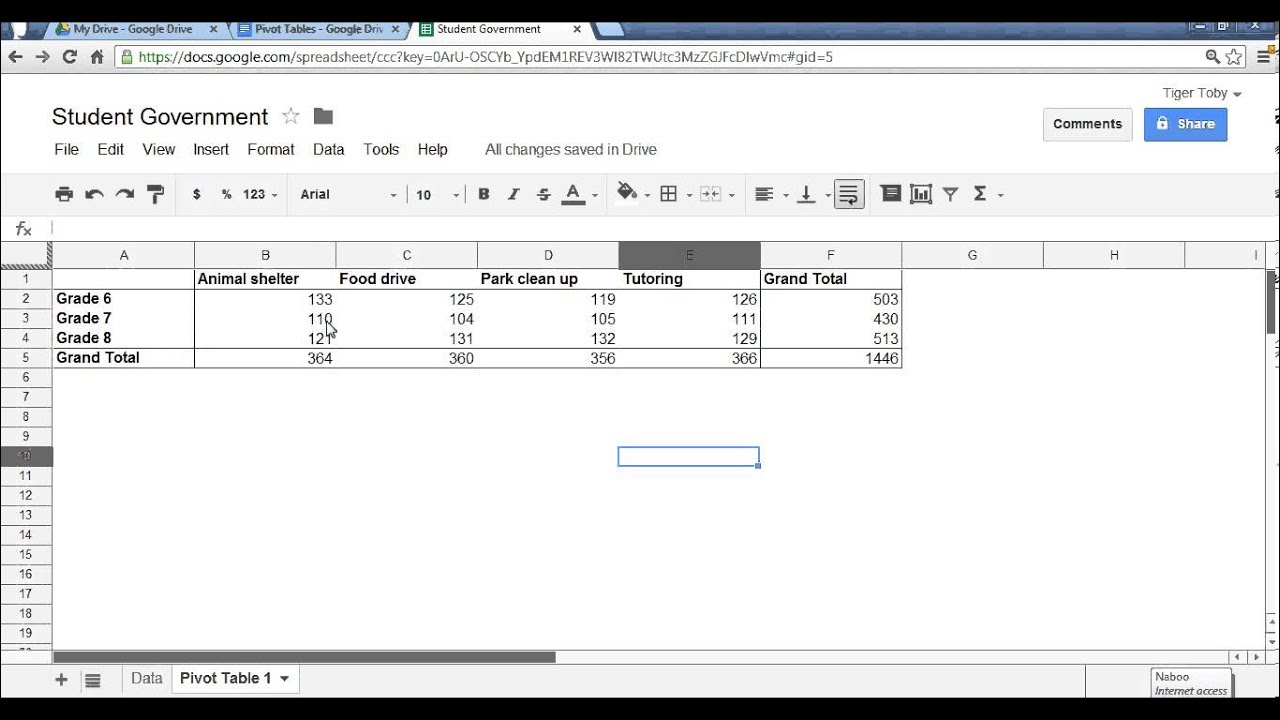Click the Comments button
This screenshot has height=720, width=1280.
tap(1087, 124)
